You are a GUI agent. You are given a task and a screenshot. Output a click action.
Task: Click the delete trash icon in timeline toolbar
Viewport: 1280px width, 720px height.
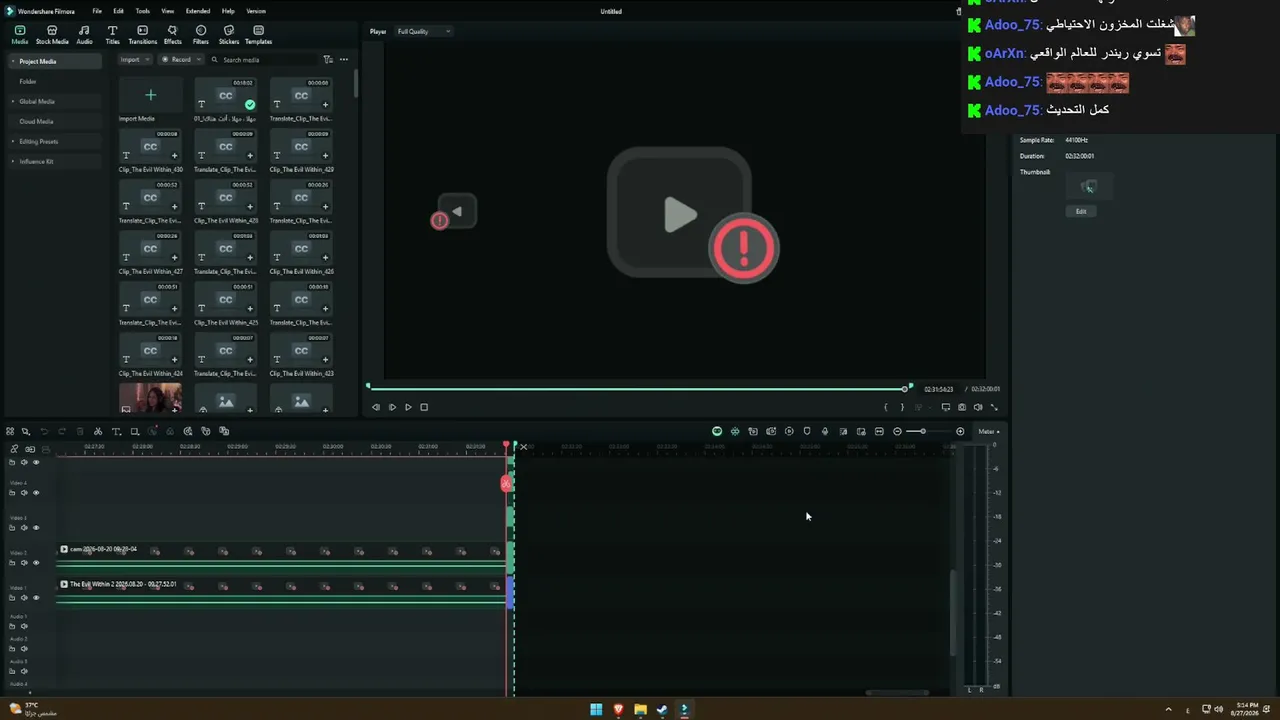pyautogui.click(x=80, y=432)
